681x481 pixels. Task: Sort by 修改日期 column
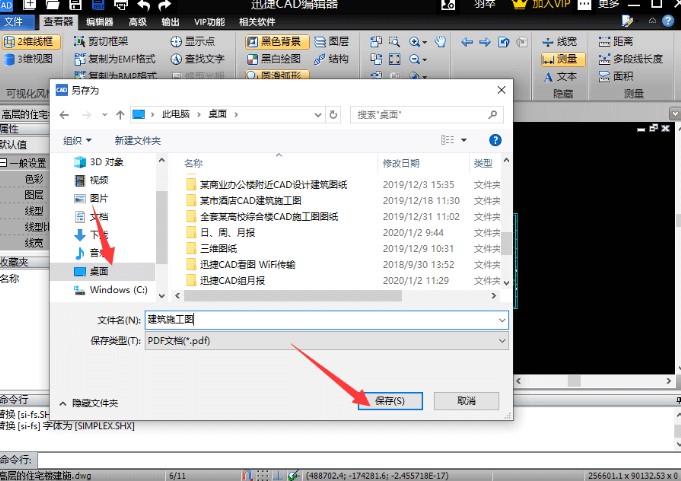click(x=401, y=163)
